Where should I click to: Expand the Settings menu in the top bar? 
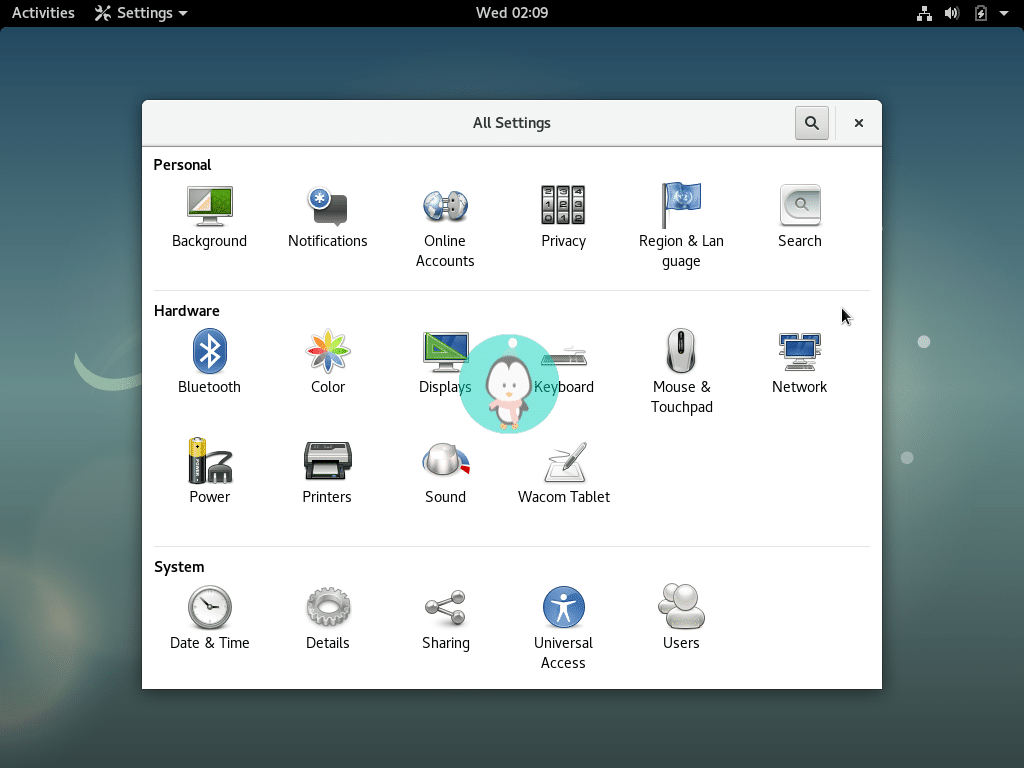[x=139, y=13]
